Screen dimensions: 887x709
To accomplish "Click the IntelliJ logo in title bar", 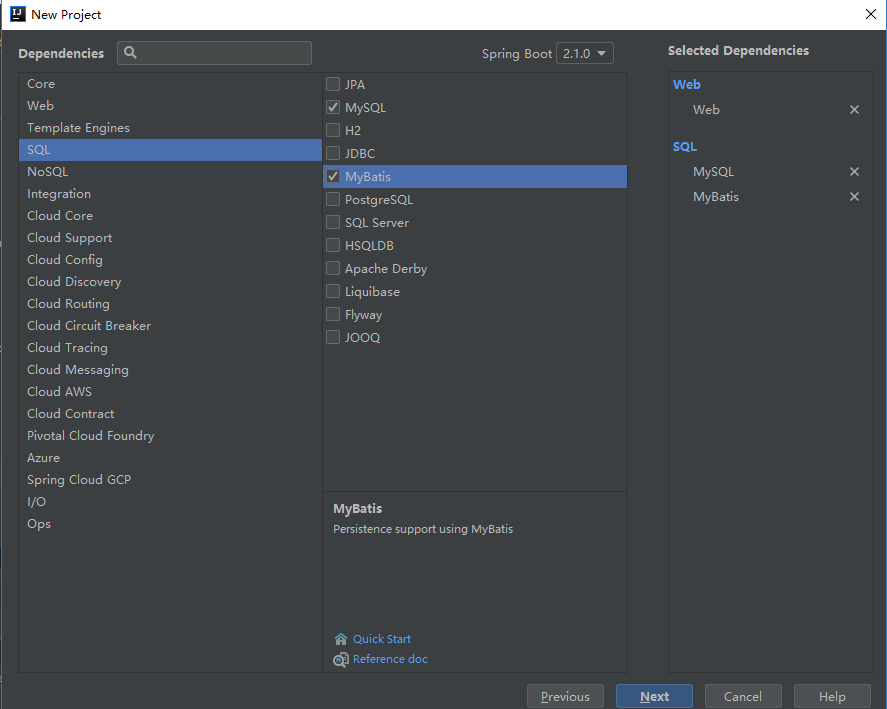I will (x=18, y=14).
